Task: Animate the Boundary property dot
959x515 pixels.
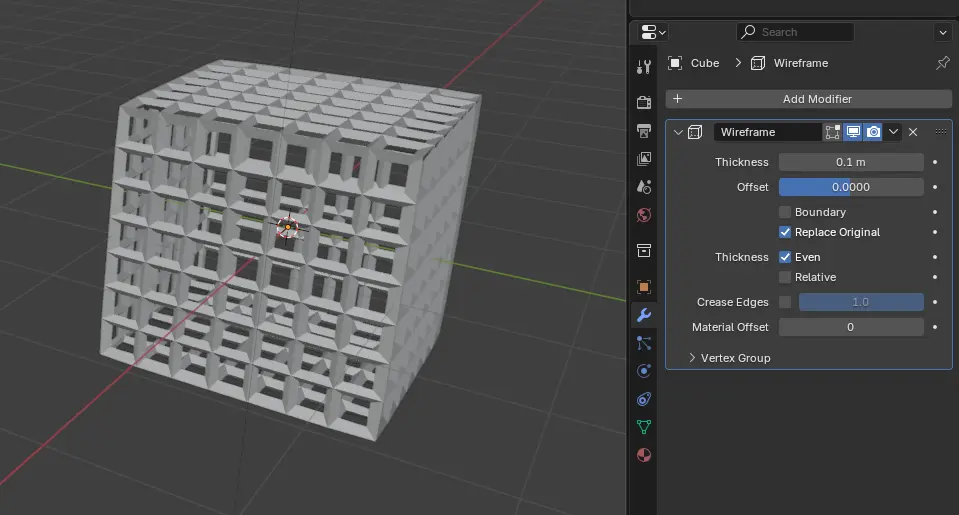Action: 935,212
